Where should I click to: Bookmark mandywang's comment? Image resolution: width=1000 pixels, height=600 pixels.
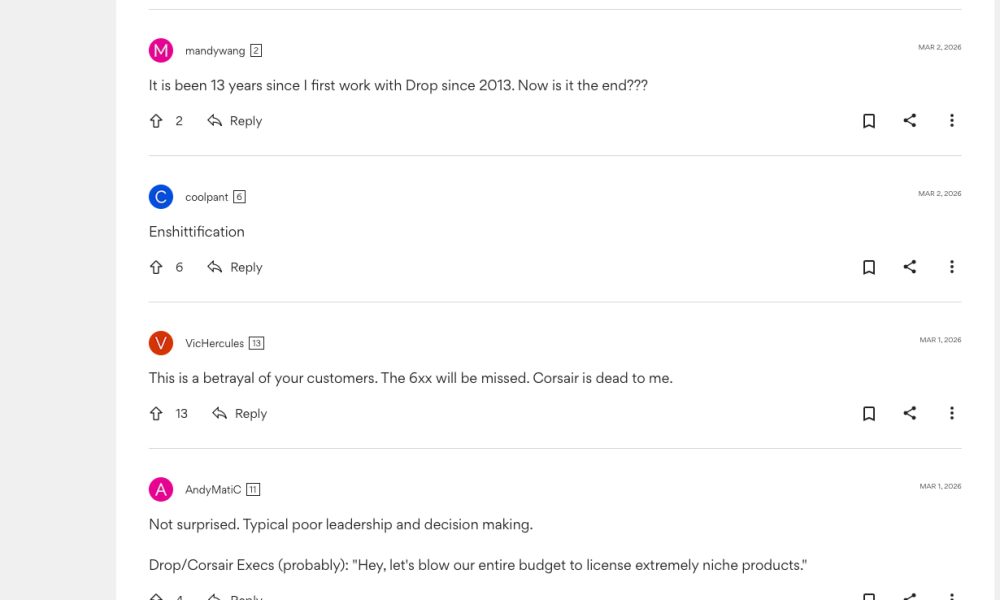(869, 121)
